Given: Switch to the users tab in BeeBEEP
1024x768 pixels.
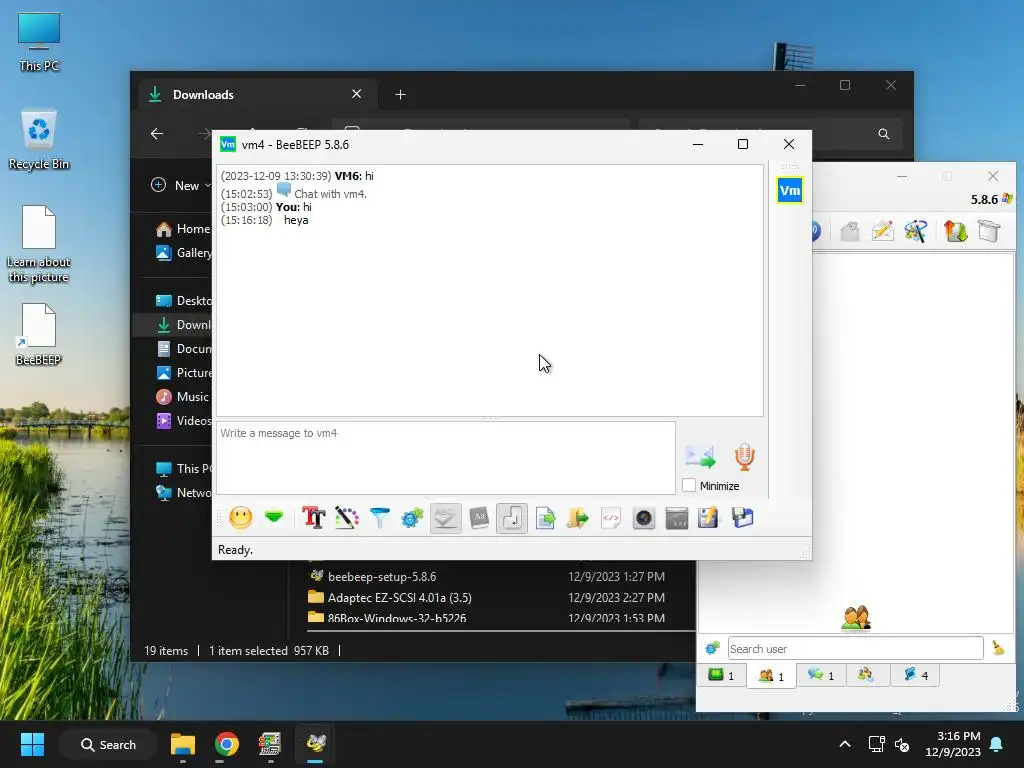Looking at the screenshot, I should coord(771,675).
